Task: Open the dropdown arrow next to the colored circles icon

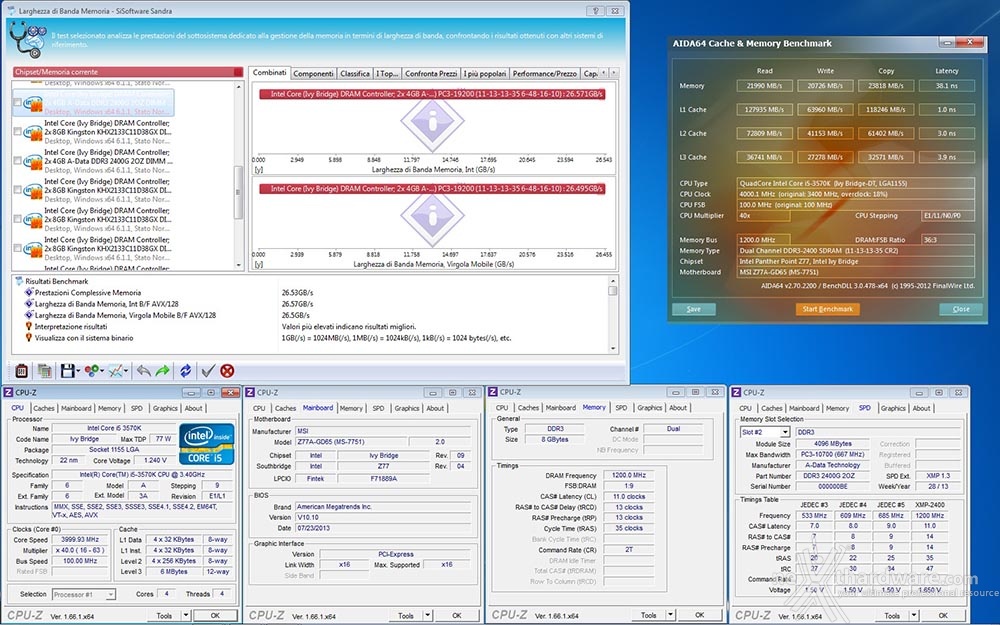Action: 103,371
